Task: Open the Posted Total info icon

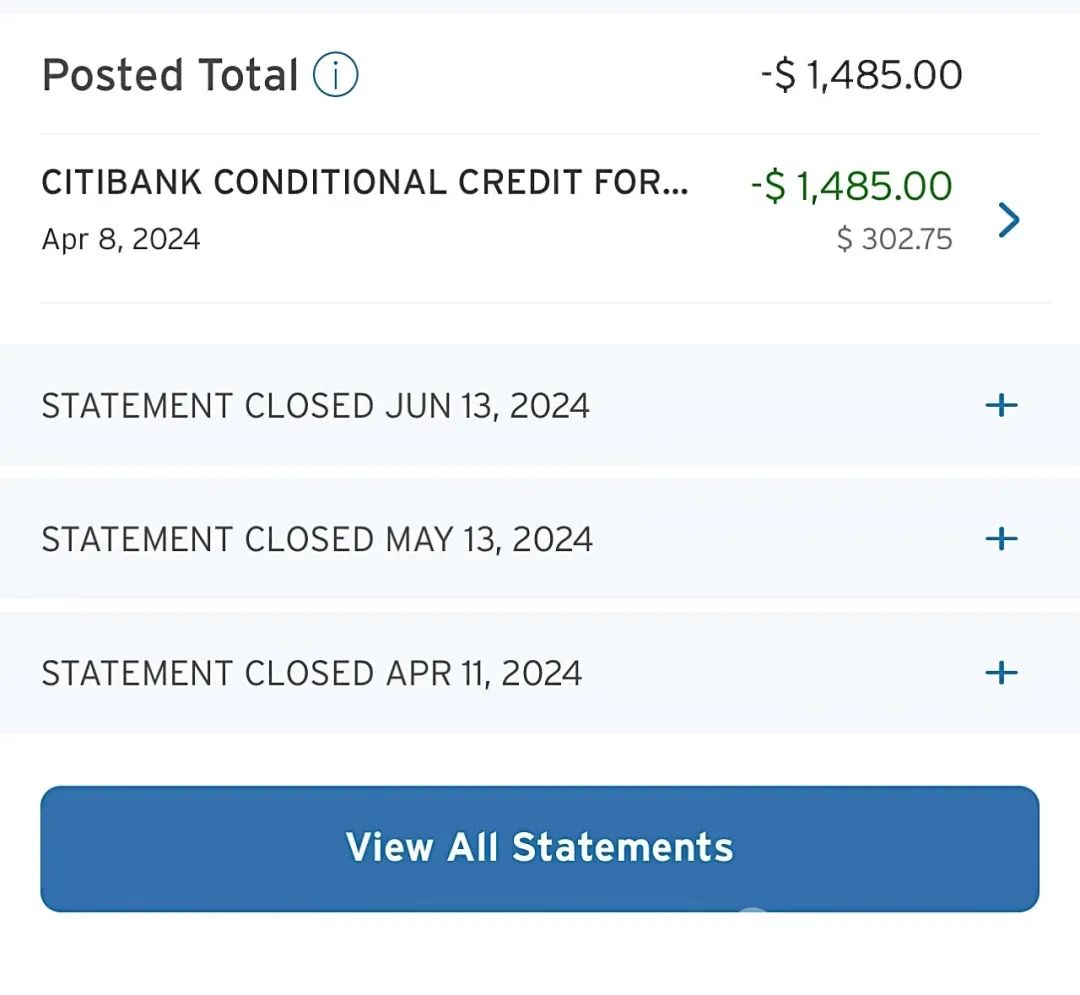Action: [x=335, y=74]
